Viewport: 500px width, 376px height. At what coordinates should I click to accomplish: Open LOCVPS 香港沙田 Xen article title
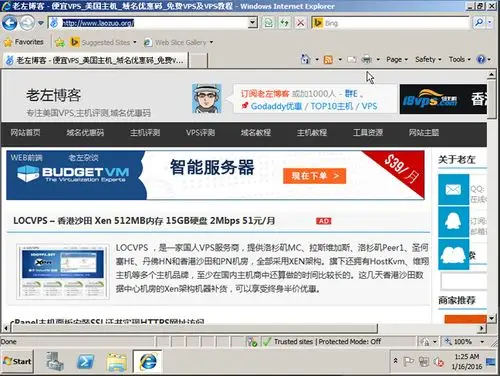tap(144, 221)
